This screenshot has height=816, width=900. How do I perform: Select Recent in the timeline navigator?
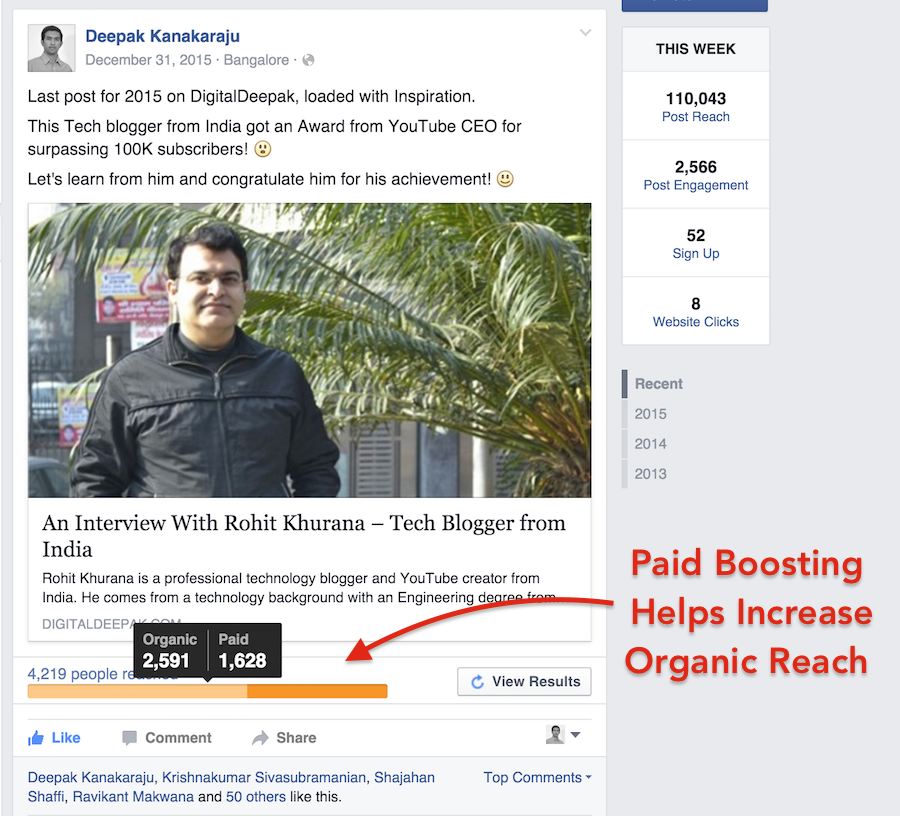coord(658,384)
